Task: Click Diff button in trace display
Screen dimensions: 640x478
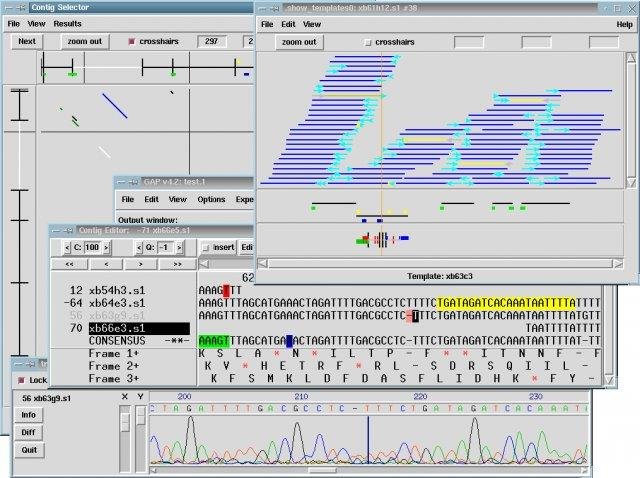Action: [29, 432]
